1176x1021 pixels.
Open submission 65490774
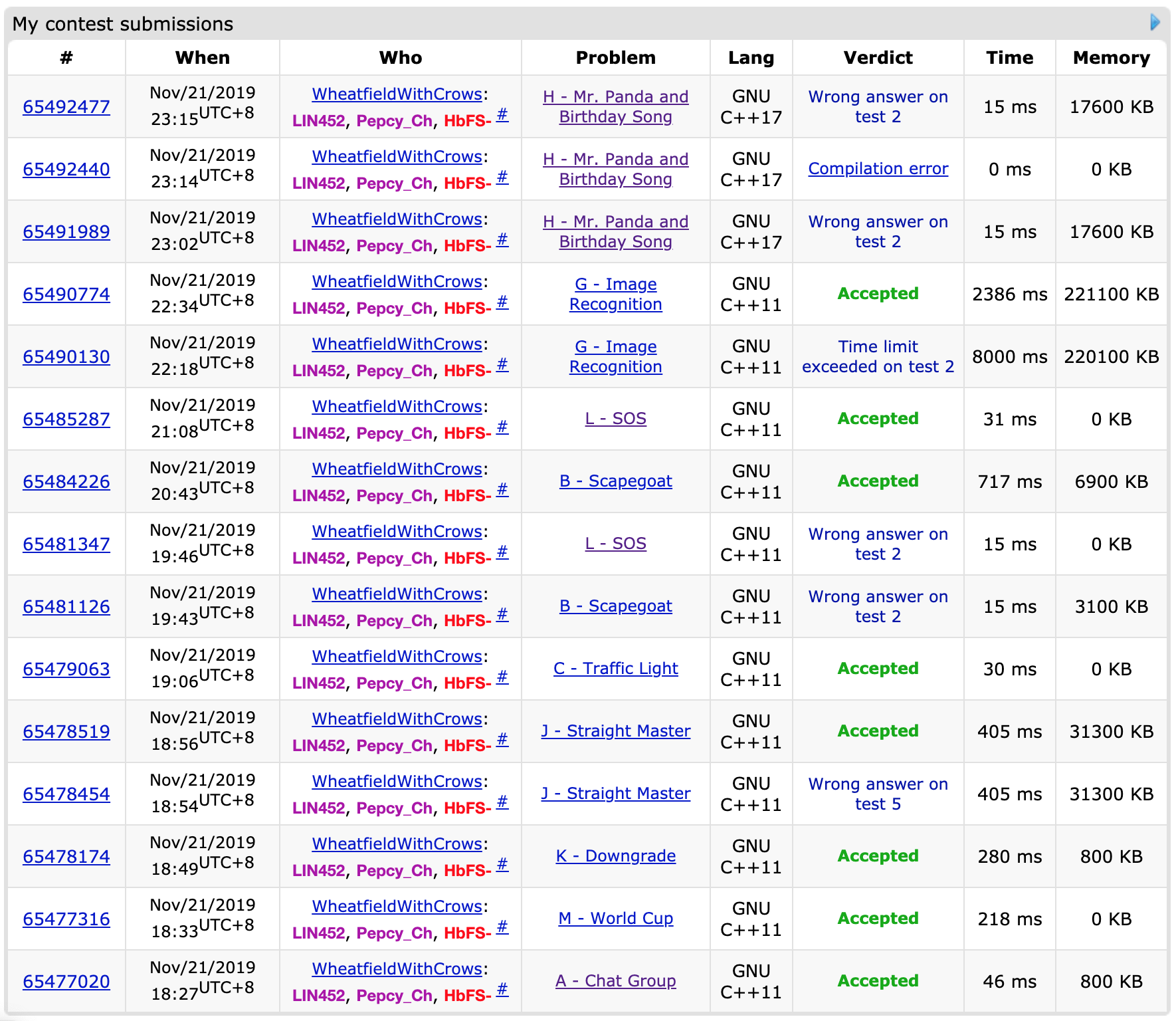pos(66,294)
